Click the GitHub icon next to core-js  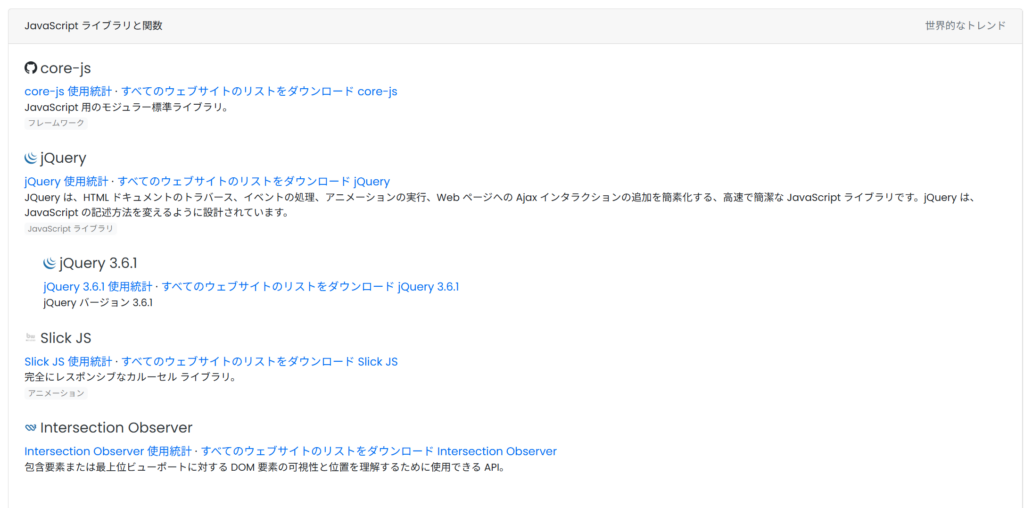coord(31,68)
